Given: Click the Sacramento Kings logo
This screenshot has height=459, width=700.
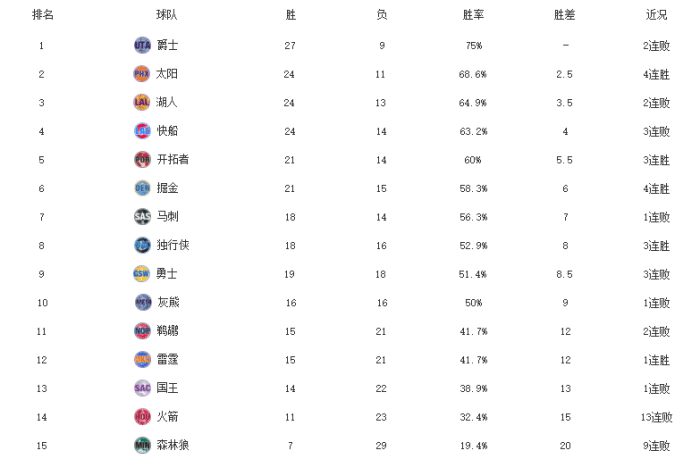Looking at the screenshot, I should click(142, 387).
